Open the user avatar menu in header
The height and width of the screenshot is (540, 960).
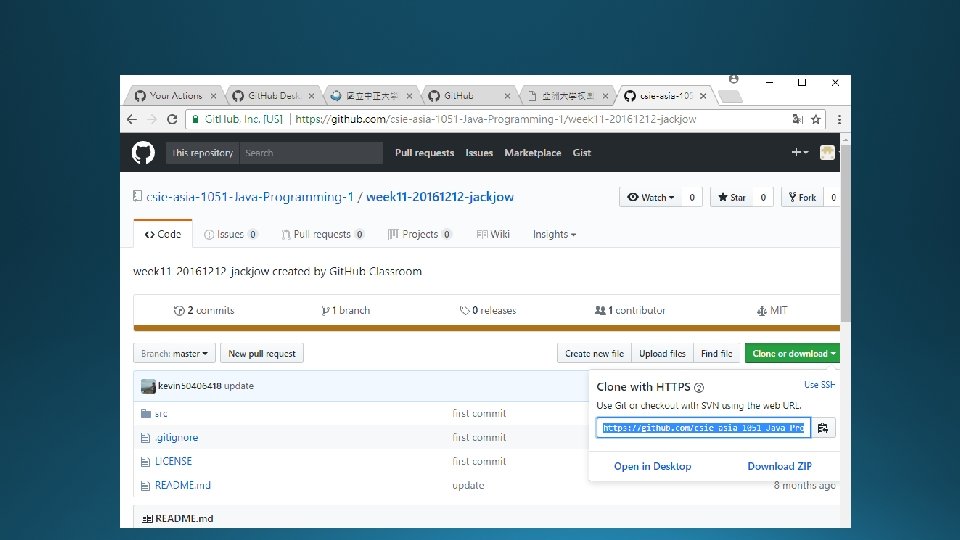pyautogui.click(x=827, y=152)
